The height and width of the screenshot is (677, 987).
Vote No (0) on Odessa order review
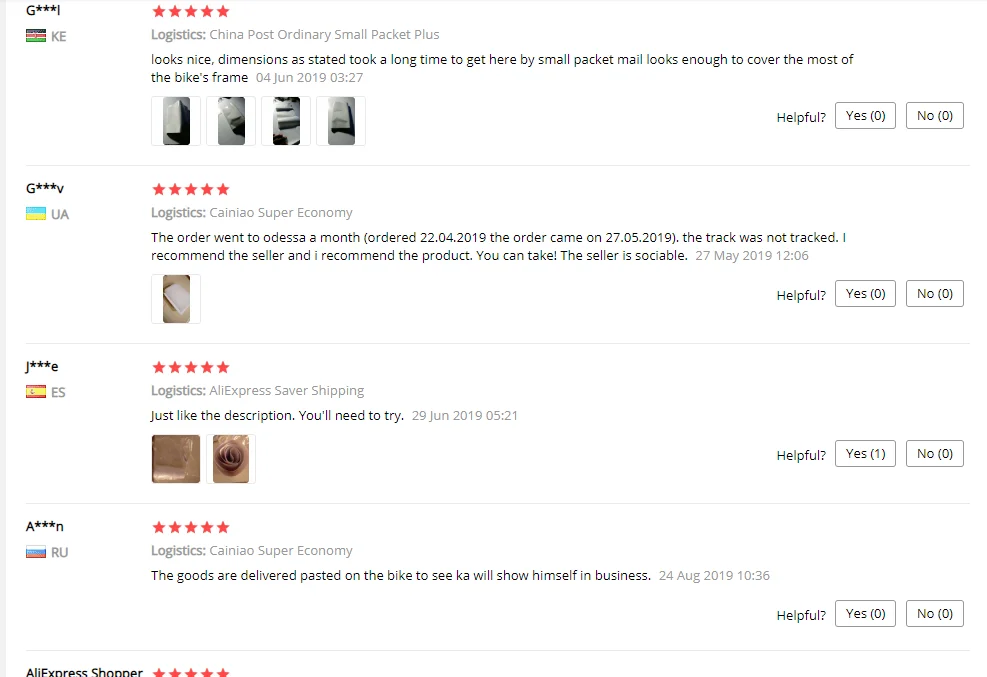tap(935, 294)
